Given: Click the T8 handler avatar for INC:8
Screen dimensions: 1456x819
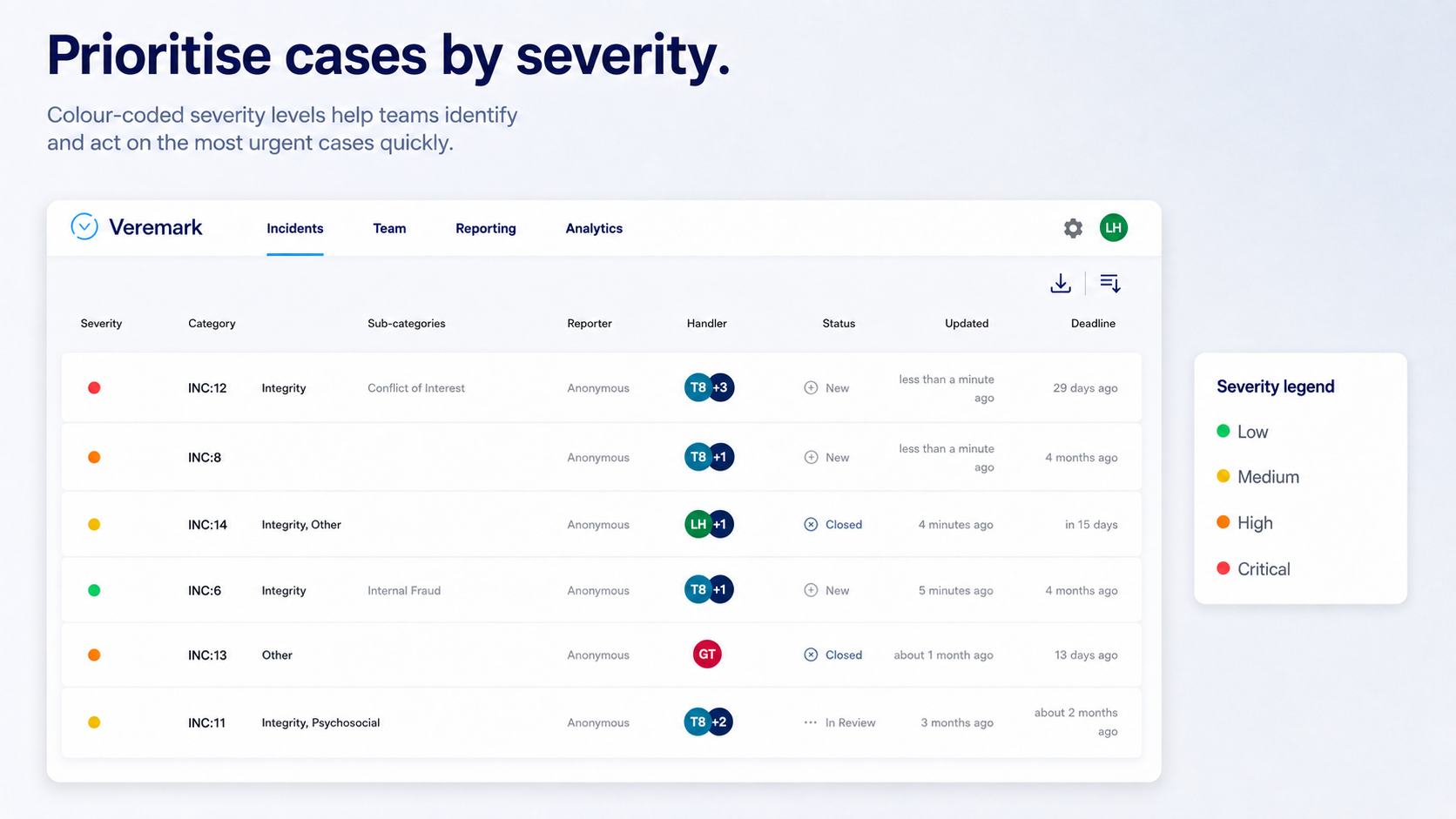Looking at the screenshot, I should coord(698,457).
